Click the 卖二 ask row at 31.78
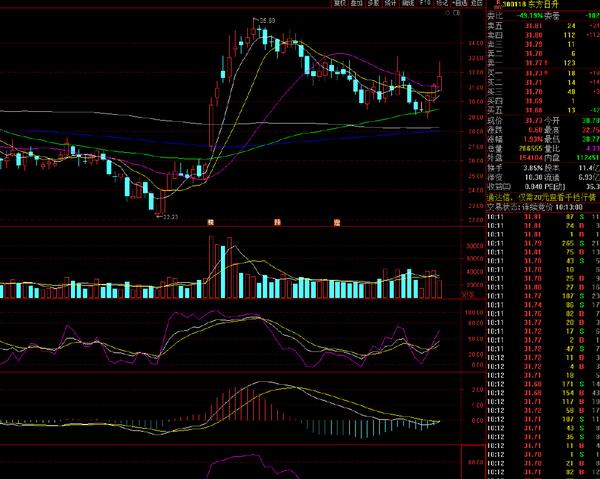Viewport: 600px width, 479px height. click(543, 54)
